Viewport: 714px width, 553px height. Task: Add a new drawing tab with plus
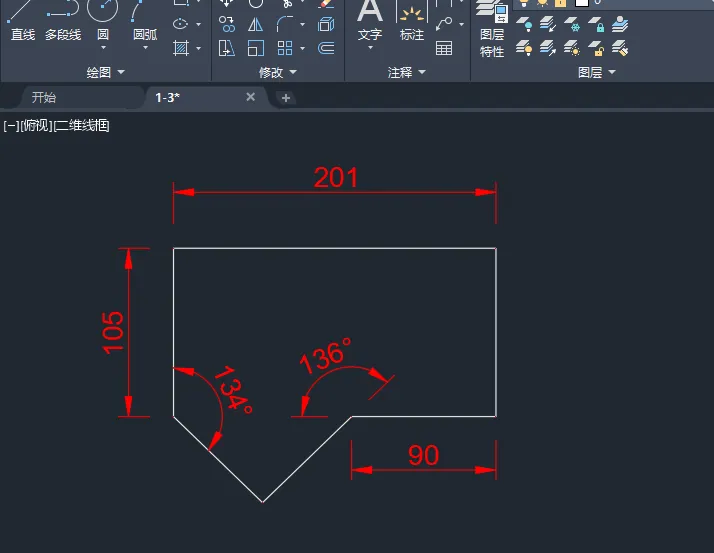(x=286, y=97)
